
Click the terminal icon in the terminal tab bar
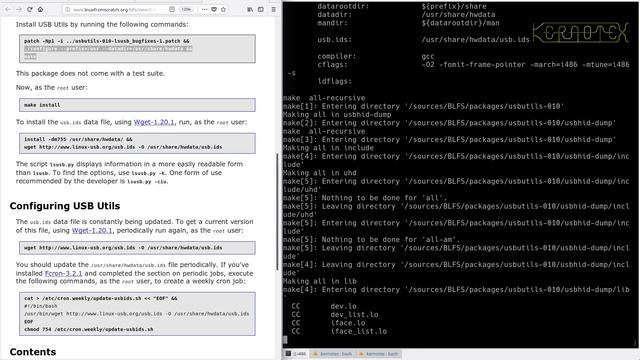click(x=288, y=353)
